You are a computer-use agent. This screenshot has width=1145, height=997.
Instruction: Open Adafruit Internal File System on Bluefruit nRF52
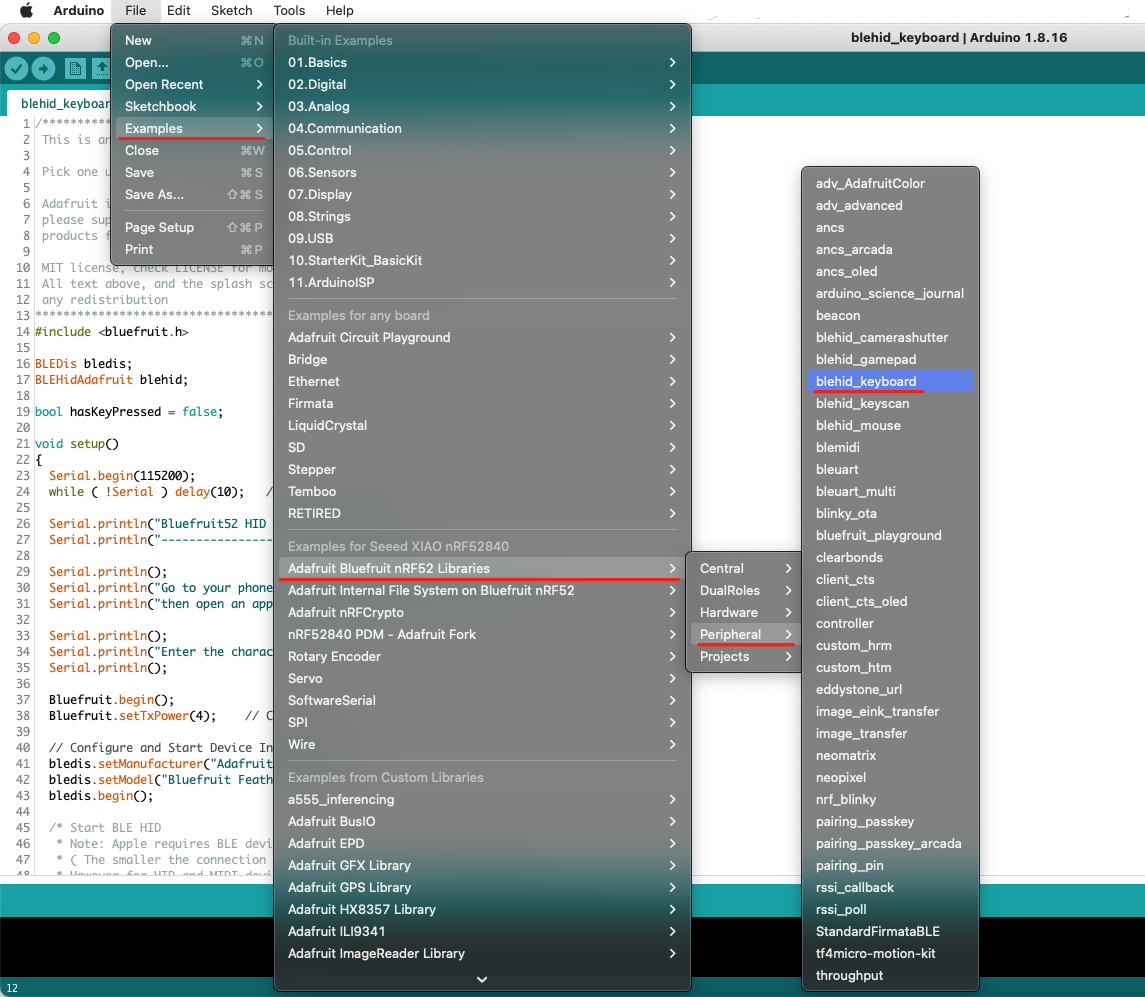coord(482,590)
